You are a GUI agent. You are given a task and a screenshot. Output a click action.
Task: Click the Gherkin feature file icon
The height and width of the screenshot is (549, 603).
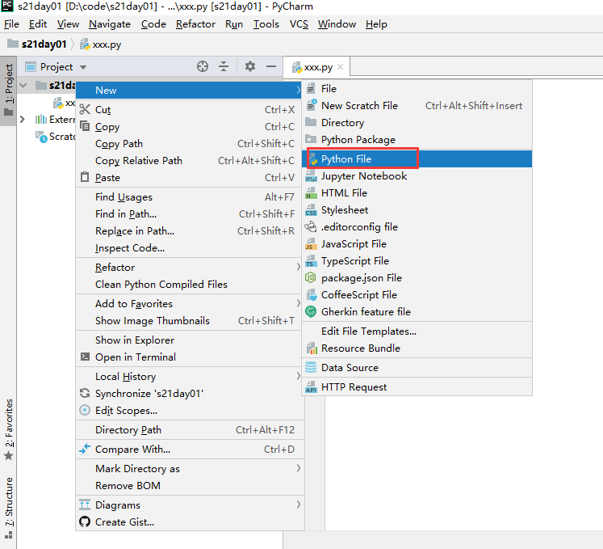(x=312, y=312)
